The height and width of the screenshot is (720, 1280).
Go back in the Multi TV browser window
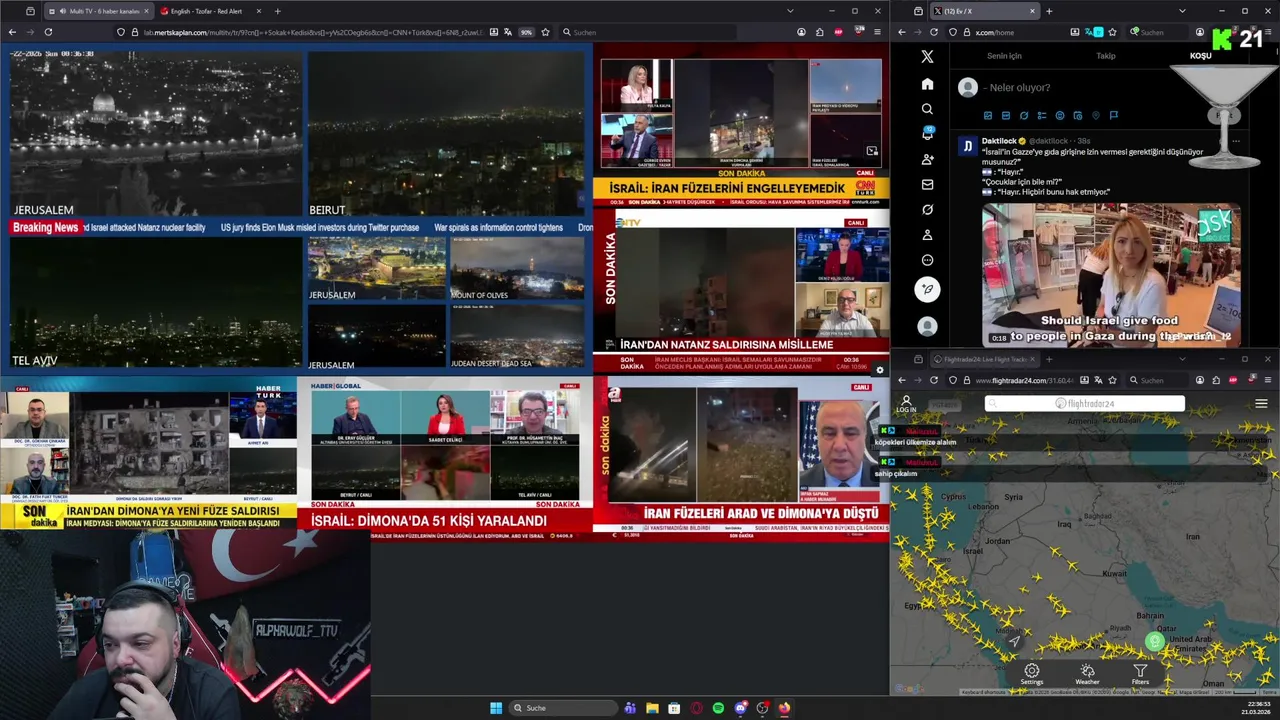tap(12, 32)
